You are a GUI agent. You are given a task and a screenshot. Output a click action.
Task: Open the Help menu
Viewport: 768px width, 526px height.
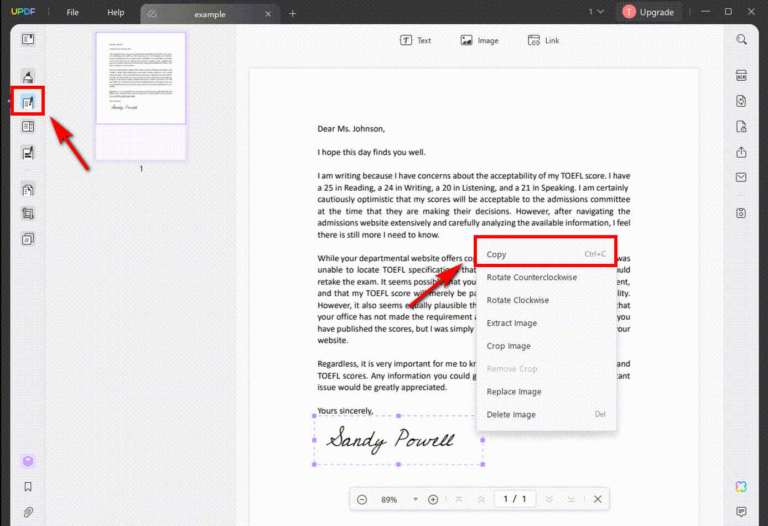click(x=116, y=12)
